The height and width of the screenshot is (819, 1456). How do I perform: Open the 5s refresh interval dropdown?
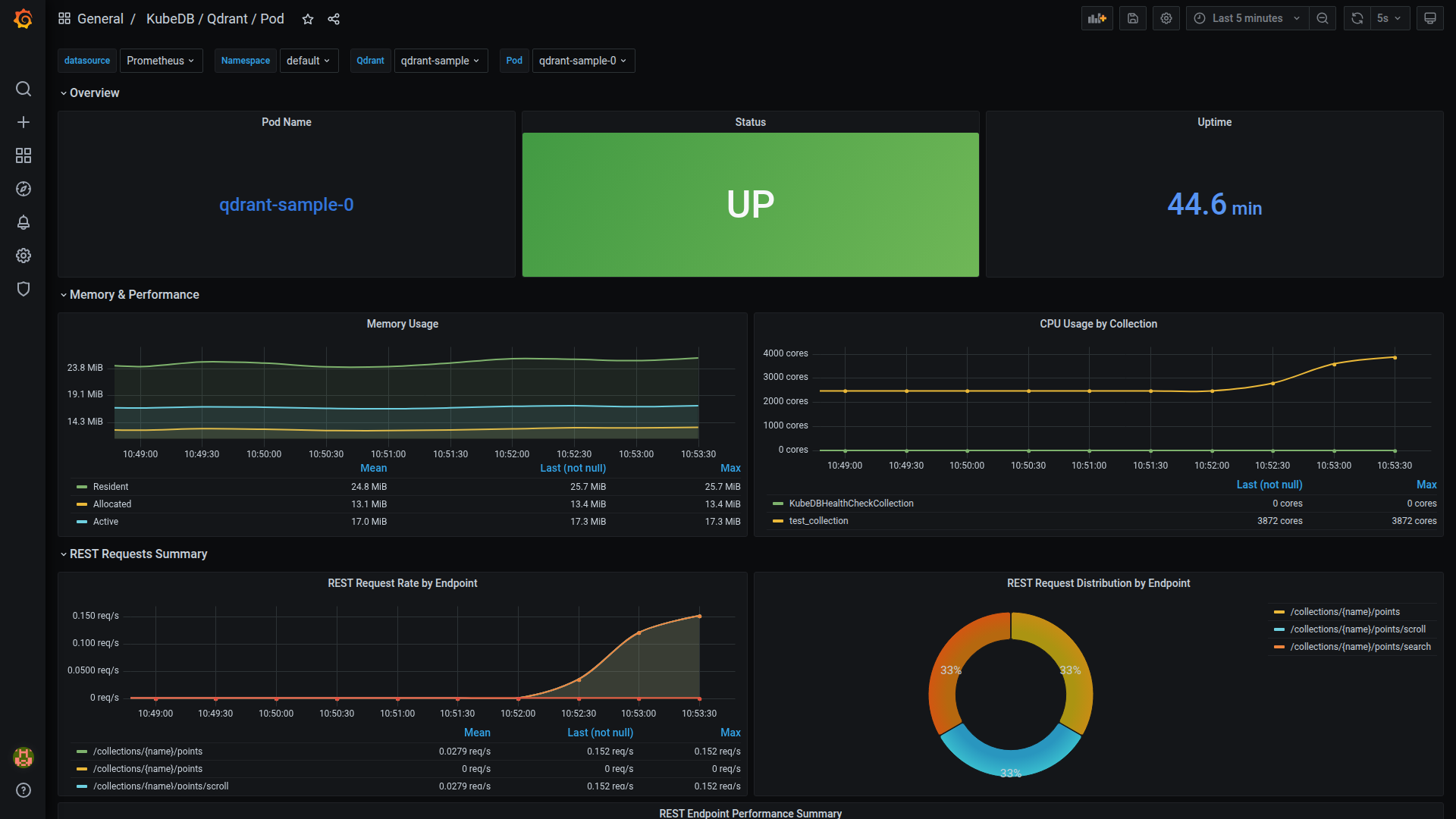pos(1390,18)
